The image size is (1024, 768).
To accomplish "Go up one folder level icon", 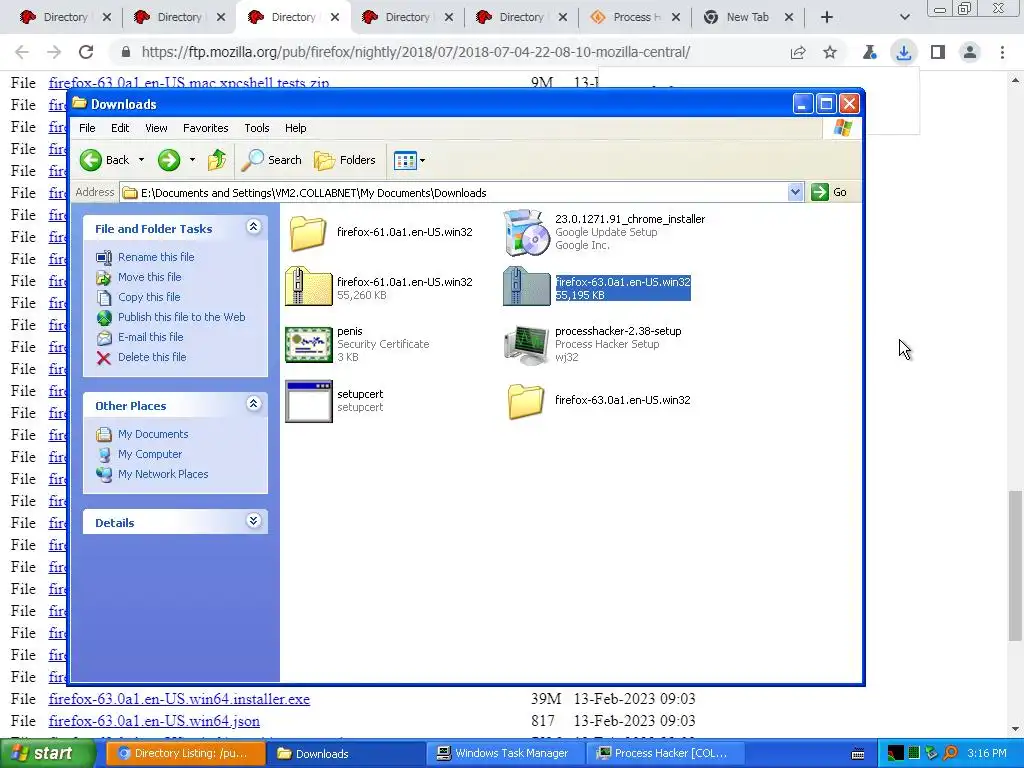I will [217, 160].
